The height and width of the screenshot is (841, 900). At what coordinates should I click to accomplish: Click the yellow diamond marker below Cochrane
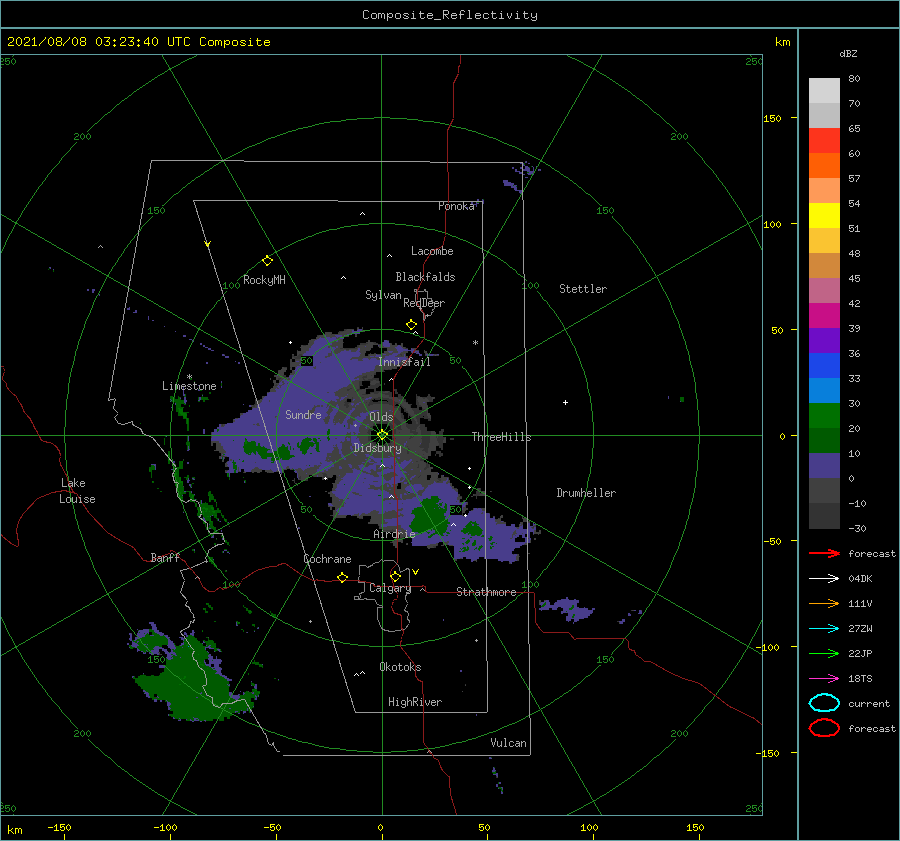click(x=343, y=577)
